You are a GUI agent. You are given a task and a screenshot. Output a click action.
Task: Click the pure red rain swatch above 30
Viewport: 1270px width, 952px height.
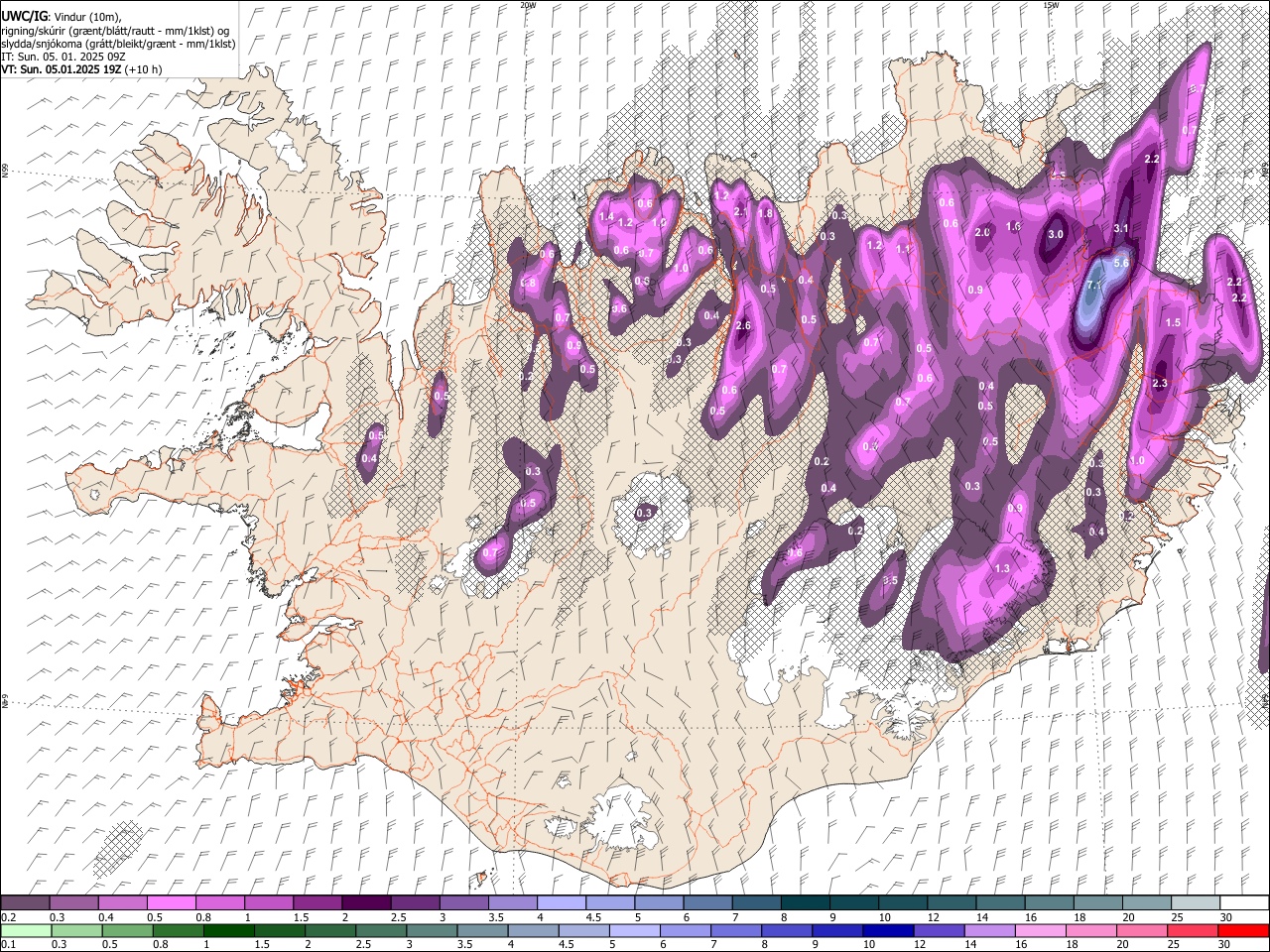[x=1243, y=930]
